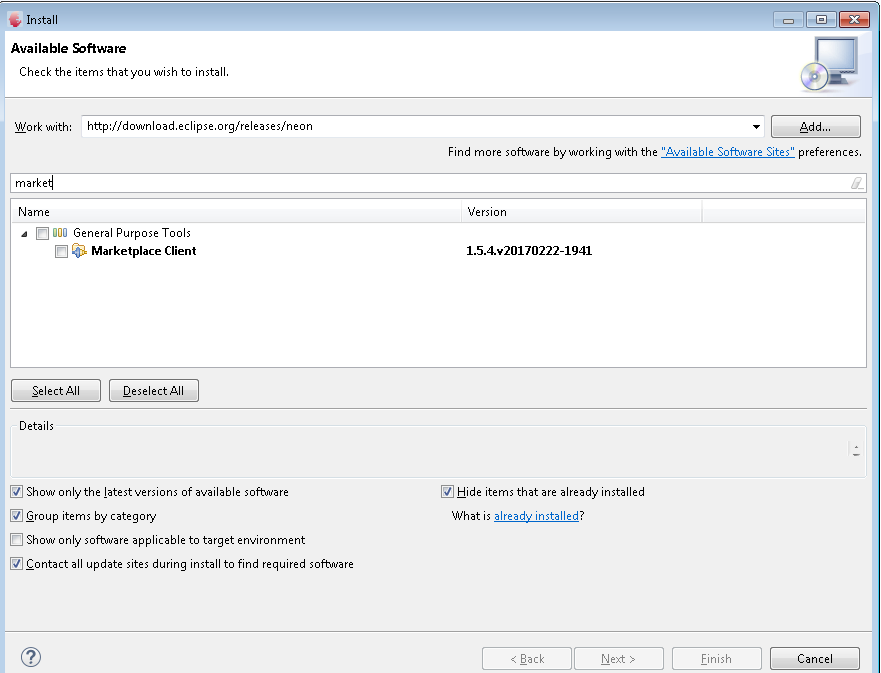Clear the filter text with the eraser icon
The height and width of the screenshot is (673, 881).
[x=856, y=183]
